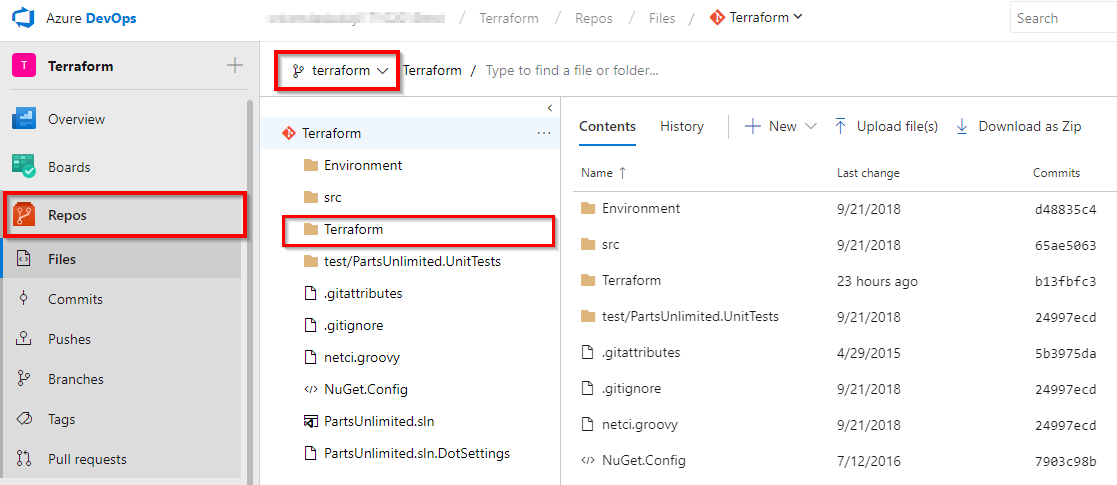
Task: Open the Overview section icon
Action: [x=24, y=119]
